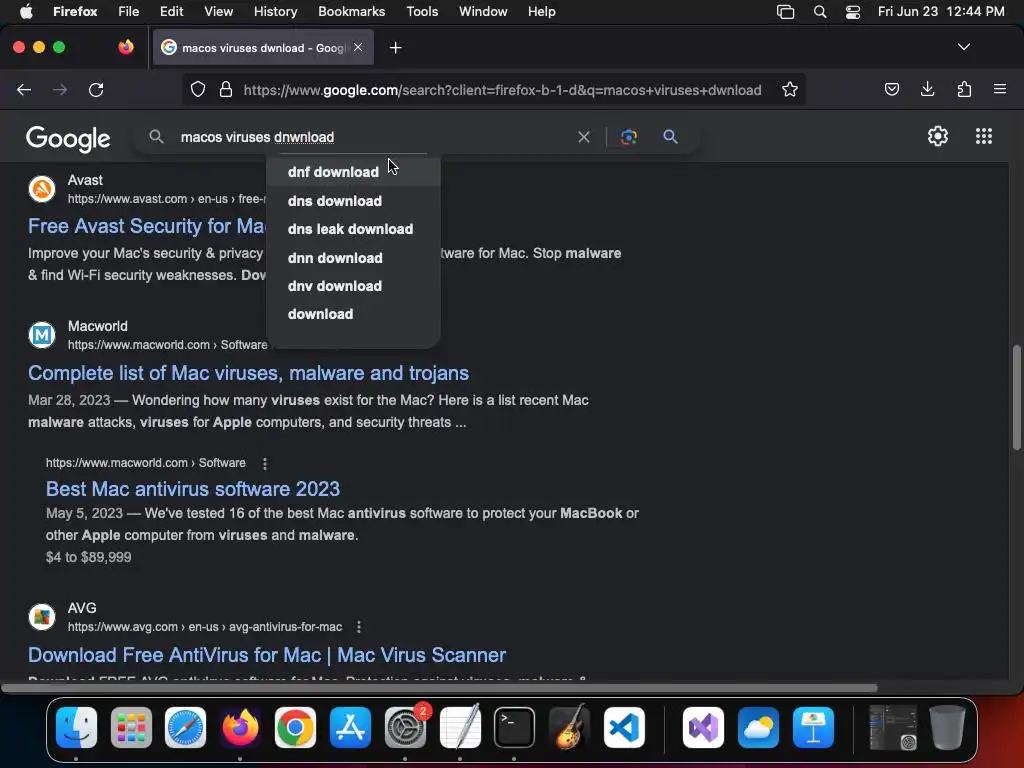Click the pinned Firefox tab icon
The height and width of the screenshot is (768, 1024).
126,47
